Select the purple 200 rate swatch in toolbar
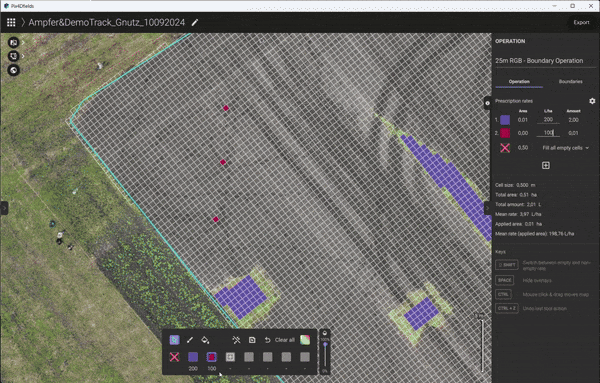 [x=193, y=357]
